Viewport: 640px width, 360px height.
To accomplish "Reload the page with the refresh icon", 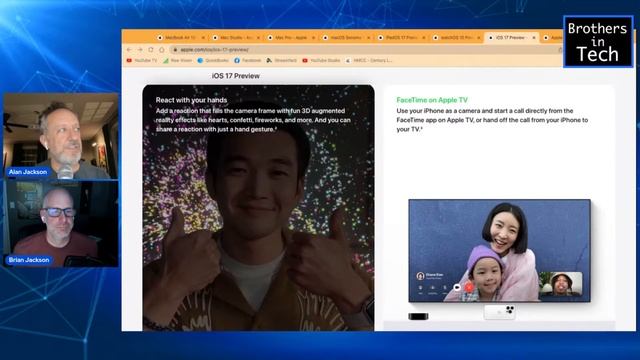I will point(151,49).
